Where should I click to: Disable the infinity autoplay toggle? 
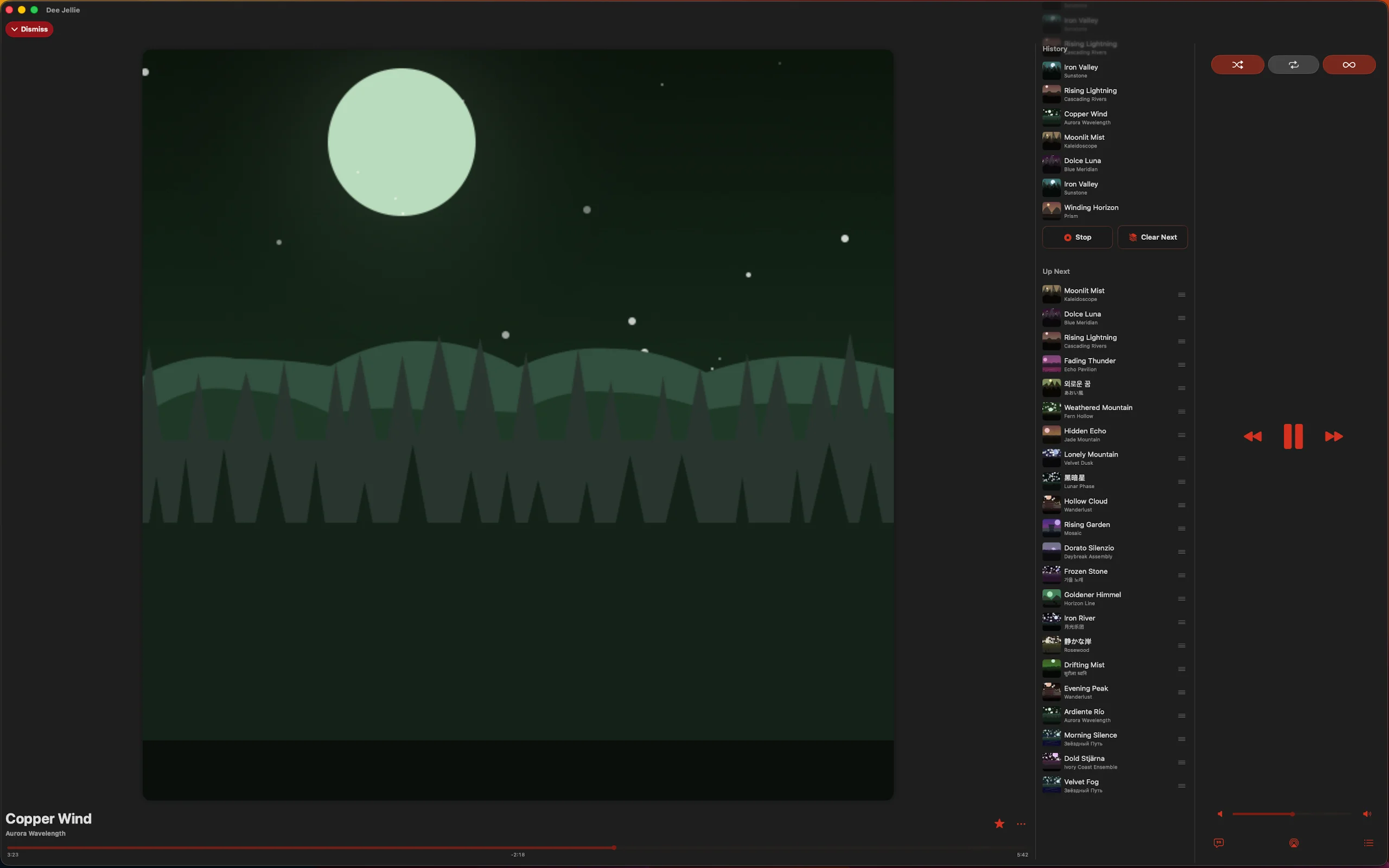(x=1349, y=65)
